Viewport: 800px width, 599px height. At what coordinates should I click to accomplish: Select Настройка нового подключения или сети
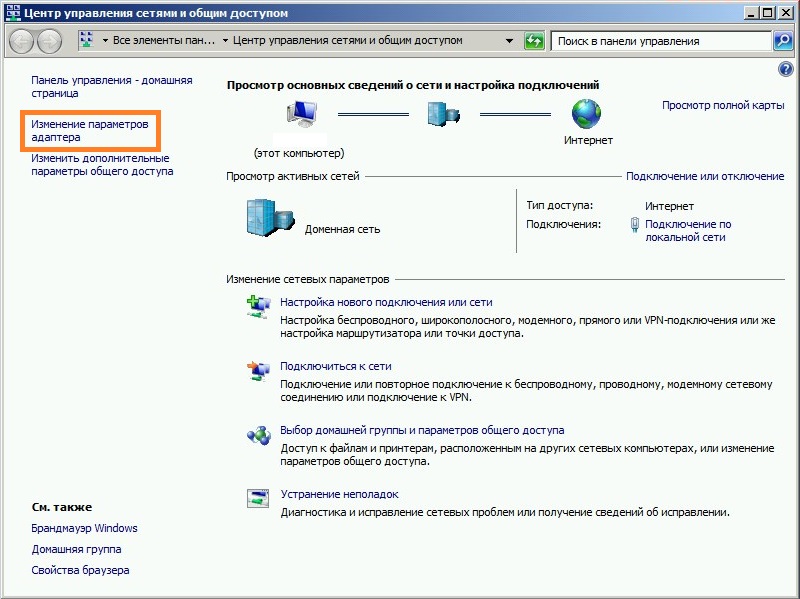(386, 302)
